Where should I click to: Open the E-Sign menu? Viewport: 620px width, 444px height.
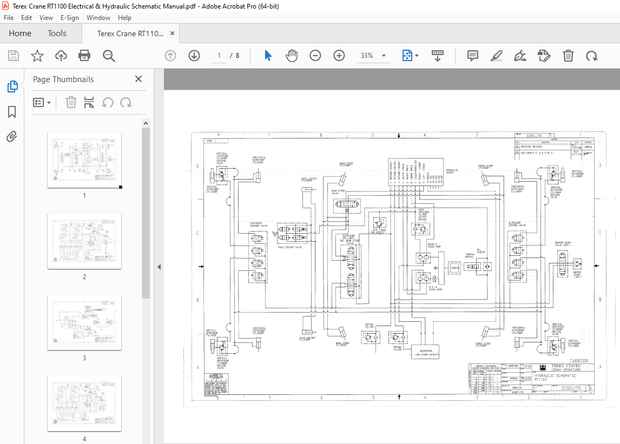pyautogui.click(x=70, y=18)
